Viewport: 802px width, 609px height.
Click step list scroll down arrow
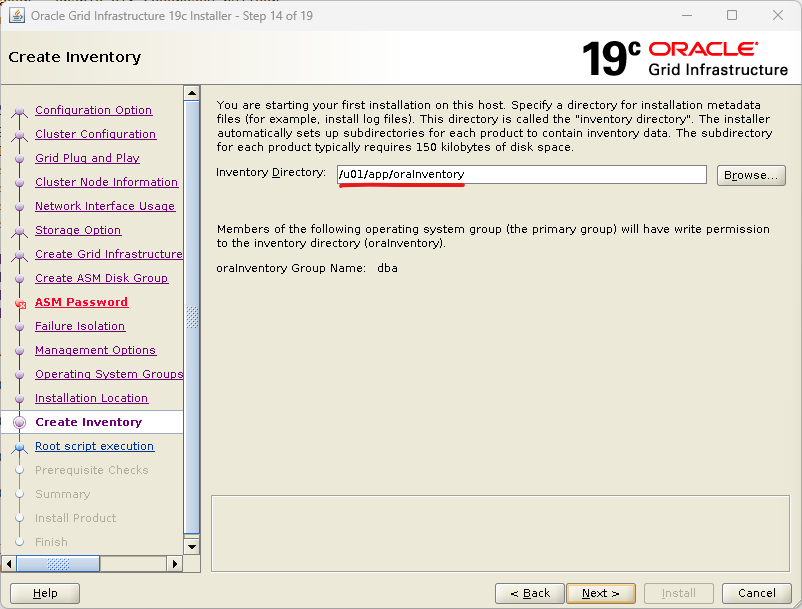(x=192, y=547)
